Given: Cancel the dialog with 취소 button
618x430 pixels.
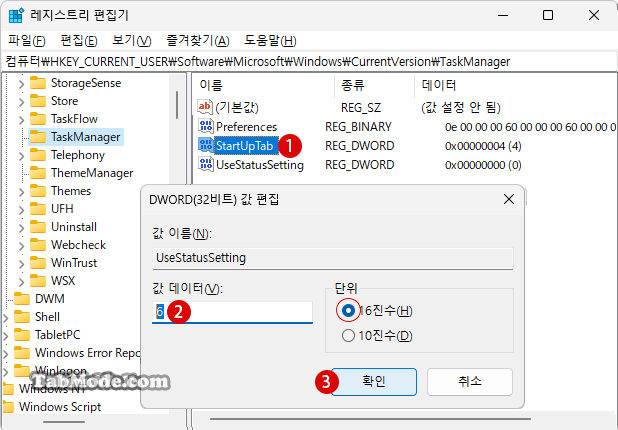Looking at the screenshot, I should coord(469,382).
